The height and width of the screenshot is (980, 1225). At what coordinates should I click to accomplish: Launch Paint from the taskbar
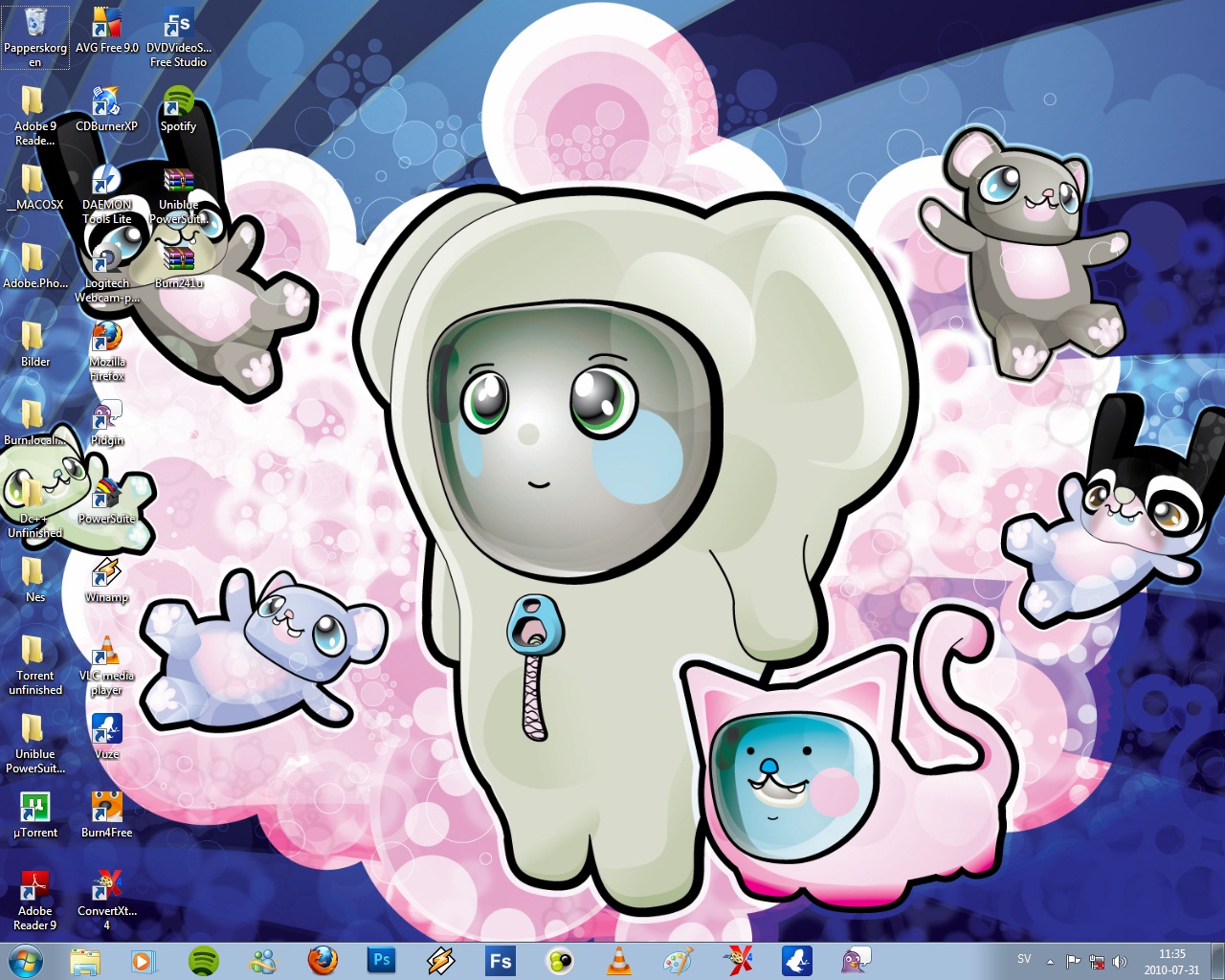679,960
